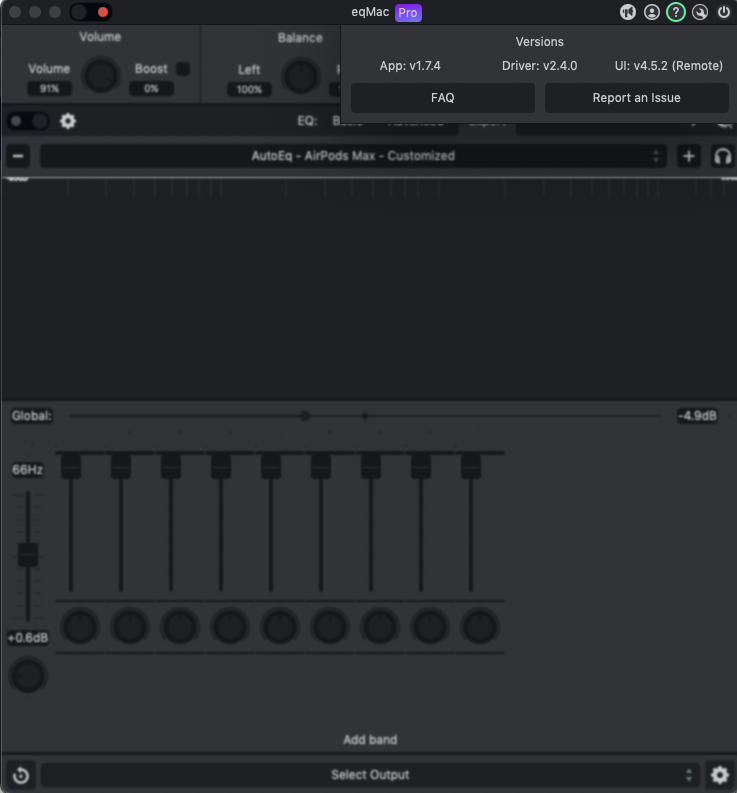Open the user account icon
Viewport: 737px width, 793px height.
[652, 12]
